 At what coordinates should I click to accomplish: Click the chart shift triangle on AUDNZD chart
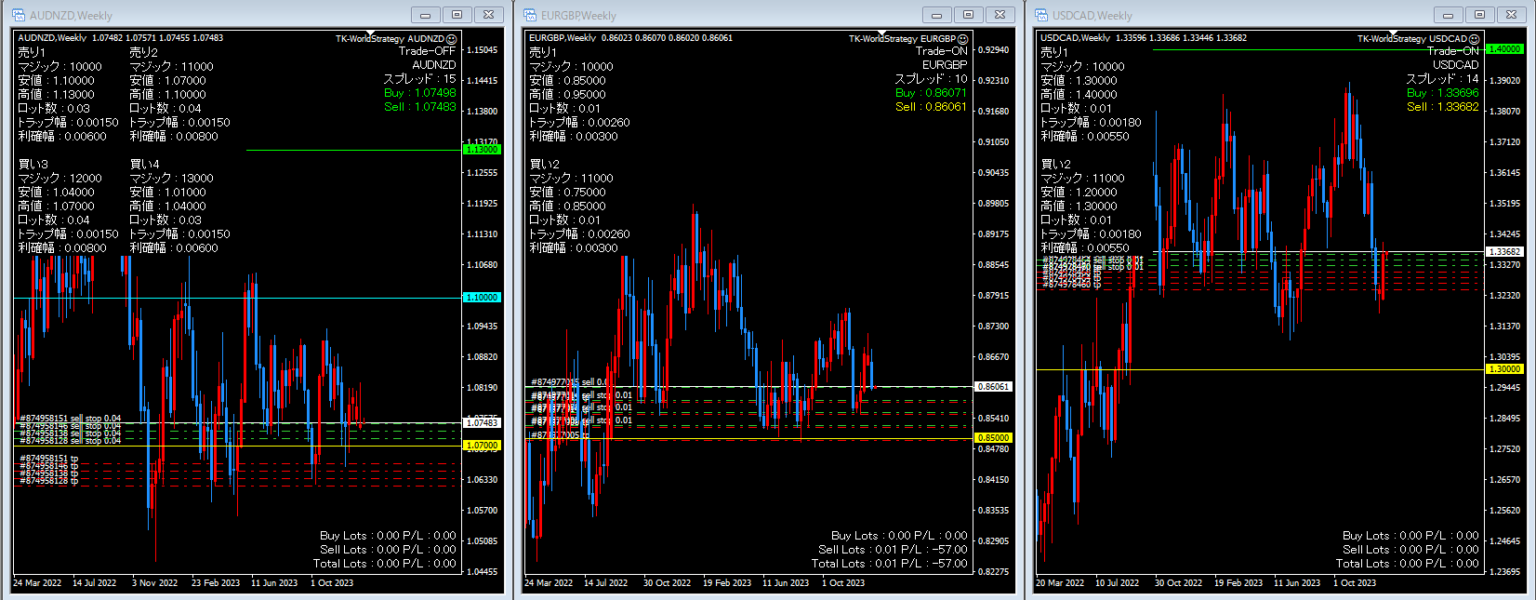pyautogui.click(x=368, y=34)
